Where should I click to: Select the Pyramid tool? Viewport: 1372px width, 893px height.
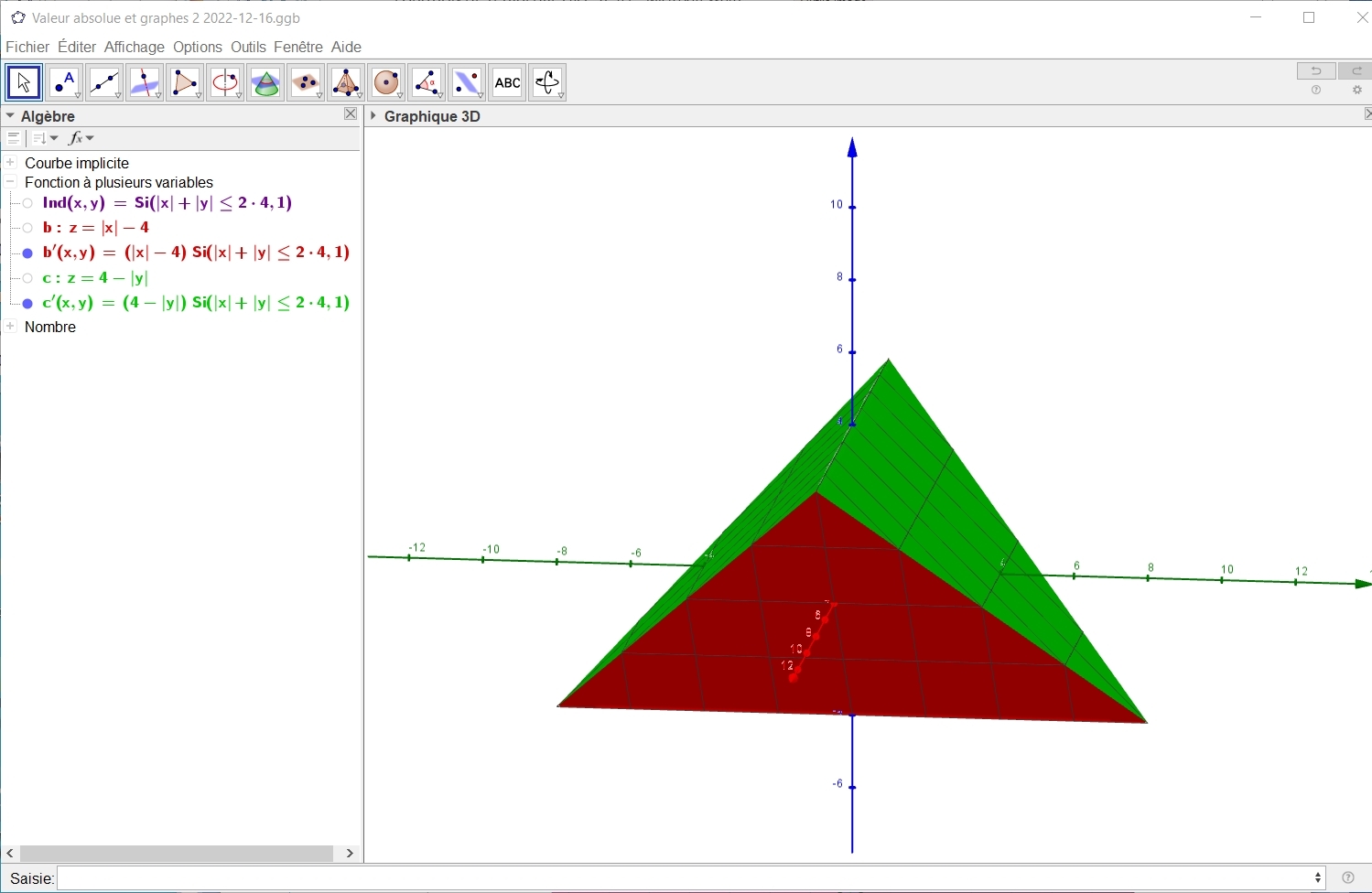click(346, 82)
